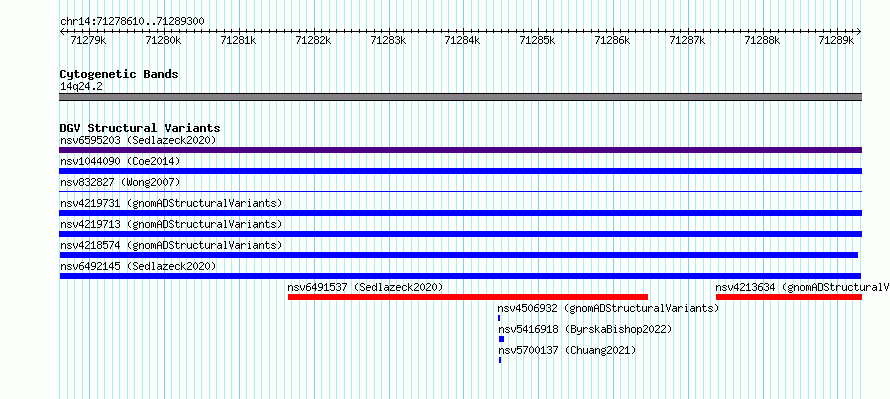
Task: Click the DGV Structural Variants track title
Action: tap(140, 128)
